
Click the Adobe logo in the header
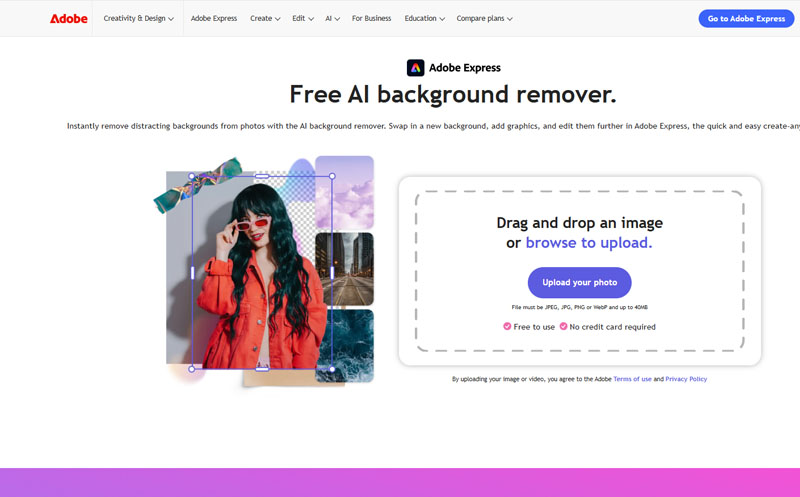coord(68,18)
